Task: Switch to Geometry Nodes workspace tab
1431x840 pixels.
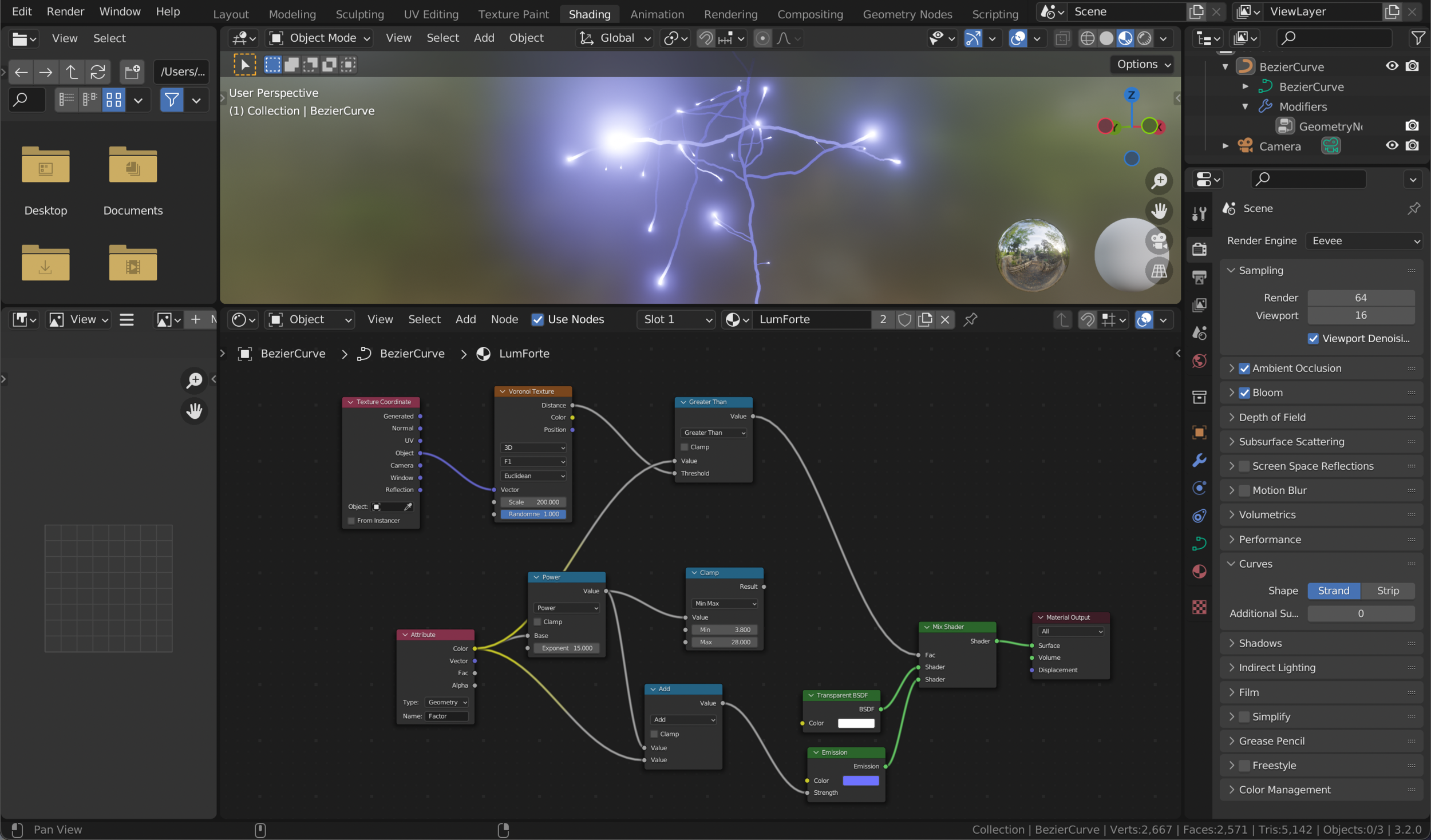Action: pos(907,14)
